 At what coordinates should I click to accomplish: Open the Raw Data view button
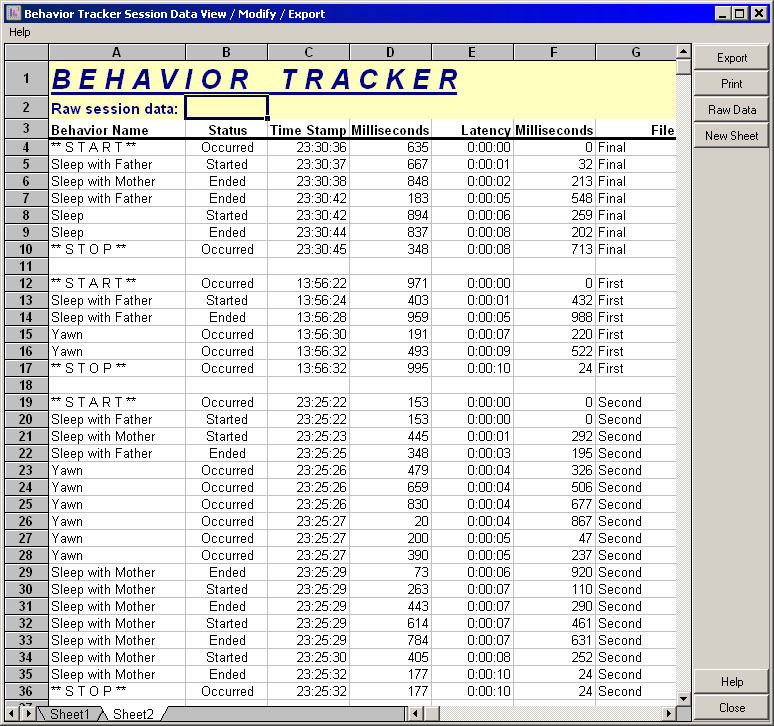point(731,110)
